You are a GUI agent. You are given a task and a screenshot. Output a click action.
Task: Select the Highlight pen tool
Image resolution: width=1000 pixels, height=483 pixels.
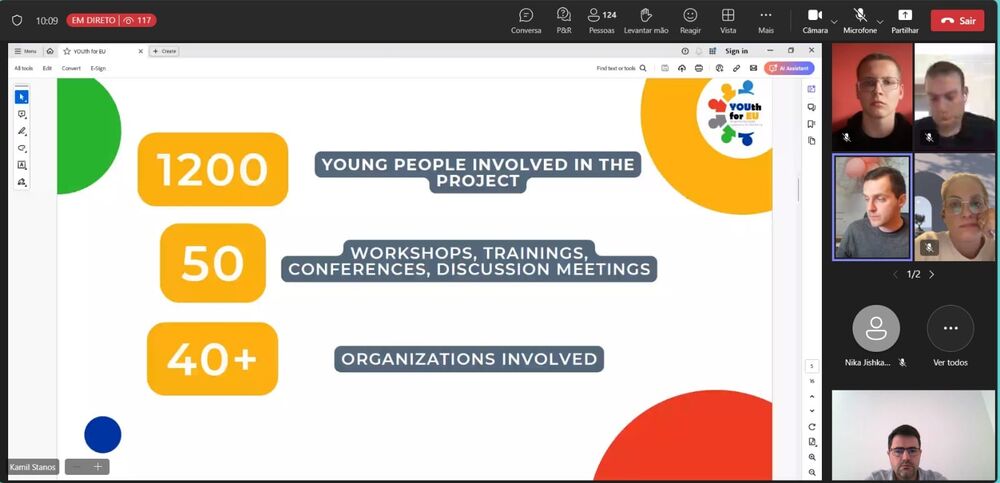(22, 131)
